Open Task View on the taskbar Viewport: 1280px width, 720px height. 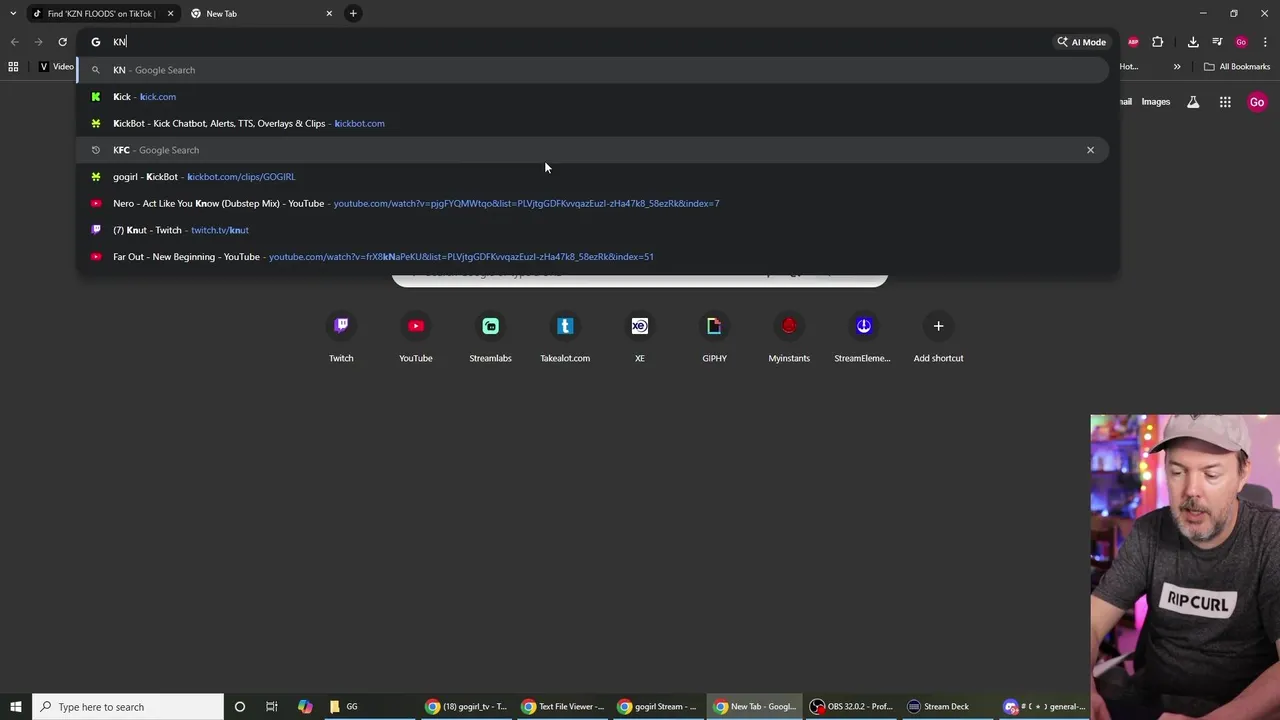272,707
